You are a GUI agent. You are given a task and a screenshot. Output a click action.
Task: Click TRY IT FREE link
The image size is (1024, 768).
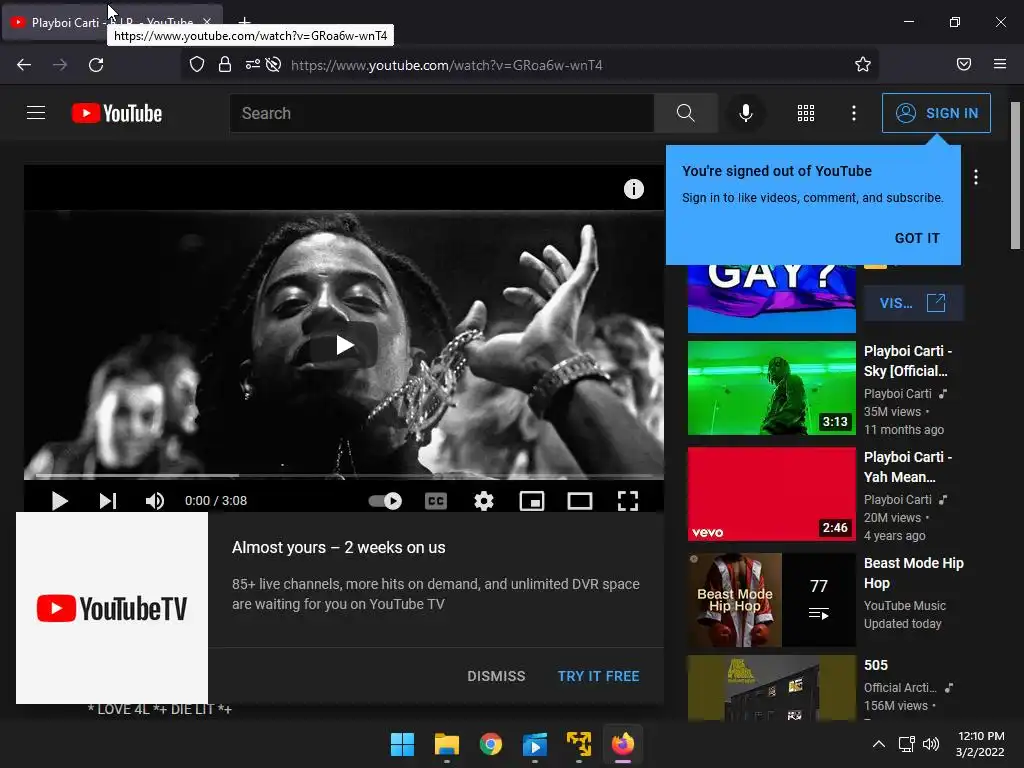[598, 676]
